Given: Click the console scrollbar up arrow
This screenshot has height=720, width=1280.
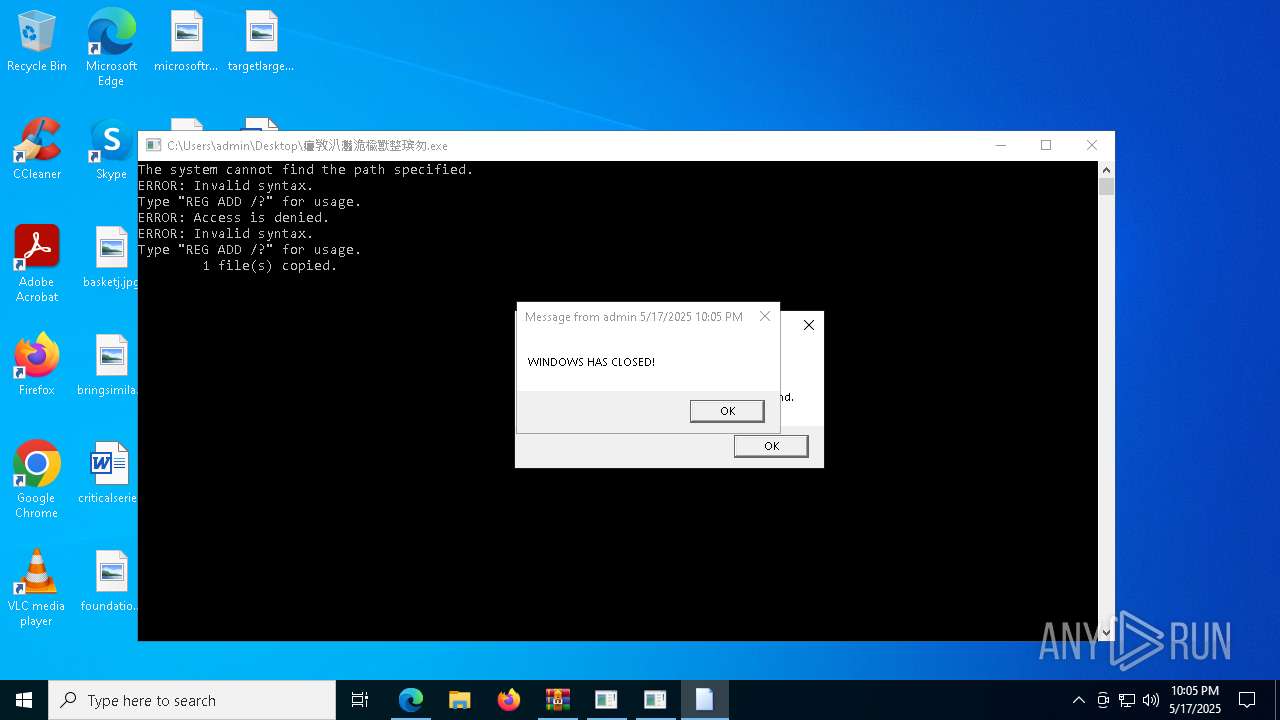Looking at the screenshot, I should pos(1106,170).
